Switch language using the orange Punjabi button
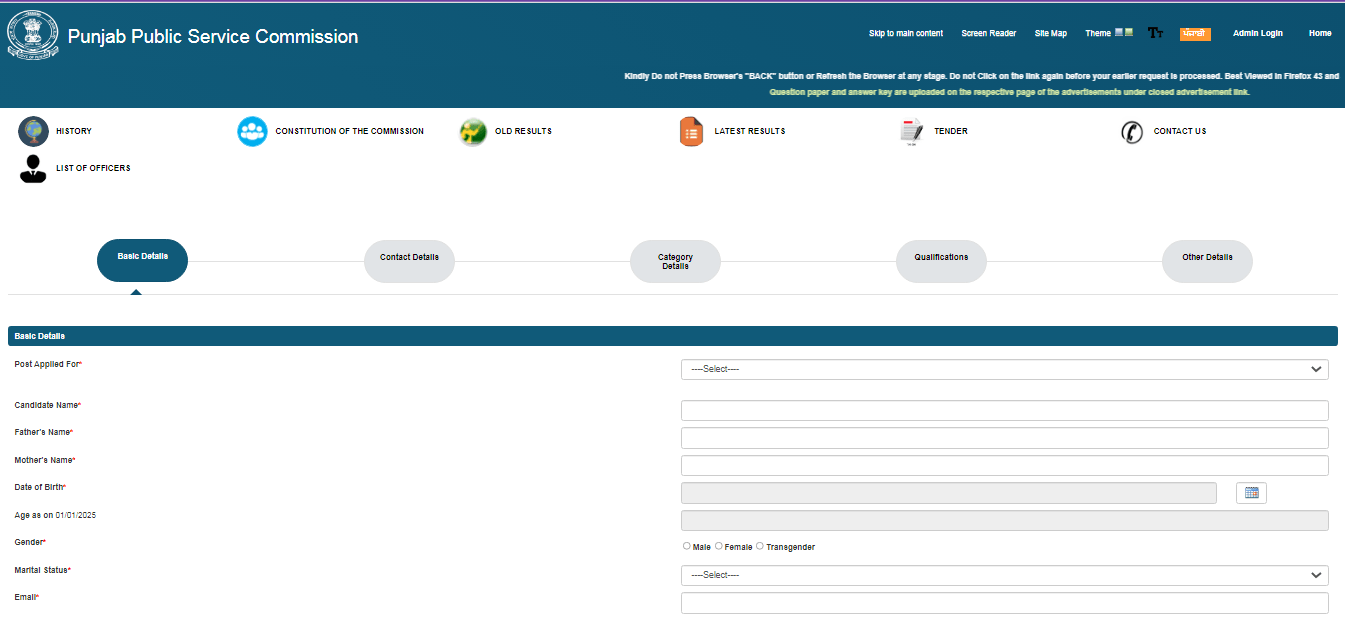The height and width of the screenshot is (618, 1345). pyautogui.click(x=1195, y=34)
